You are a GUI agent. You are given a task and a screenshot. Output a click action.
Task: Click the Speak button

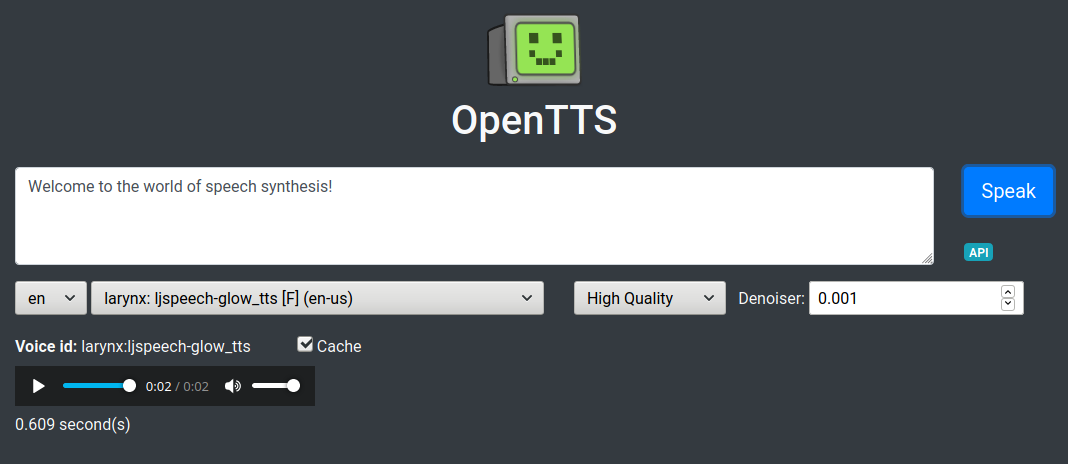tap(1008, 191)
